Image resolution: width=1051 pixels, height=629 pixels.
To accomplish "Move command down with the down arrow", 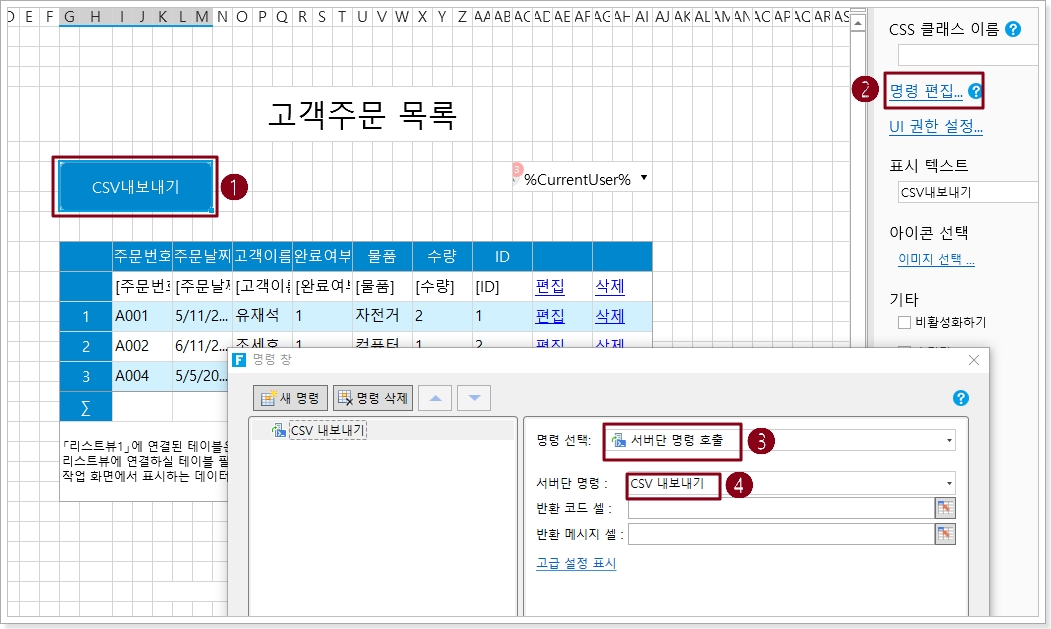I will tap(474, 398).
